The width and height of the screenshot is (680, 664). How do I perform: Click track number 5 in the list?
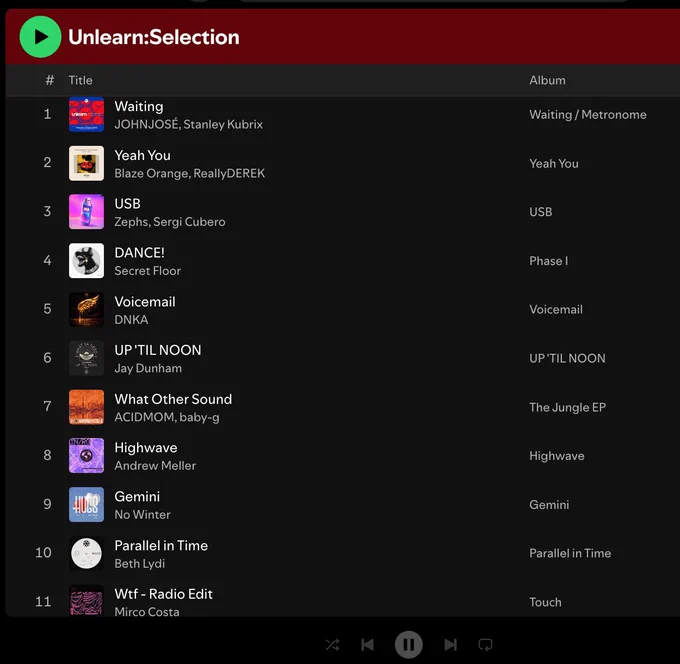point(47,309)
